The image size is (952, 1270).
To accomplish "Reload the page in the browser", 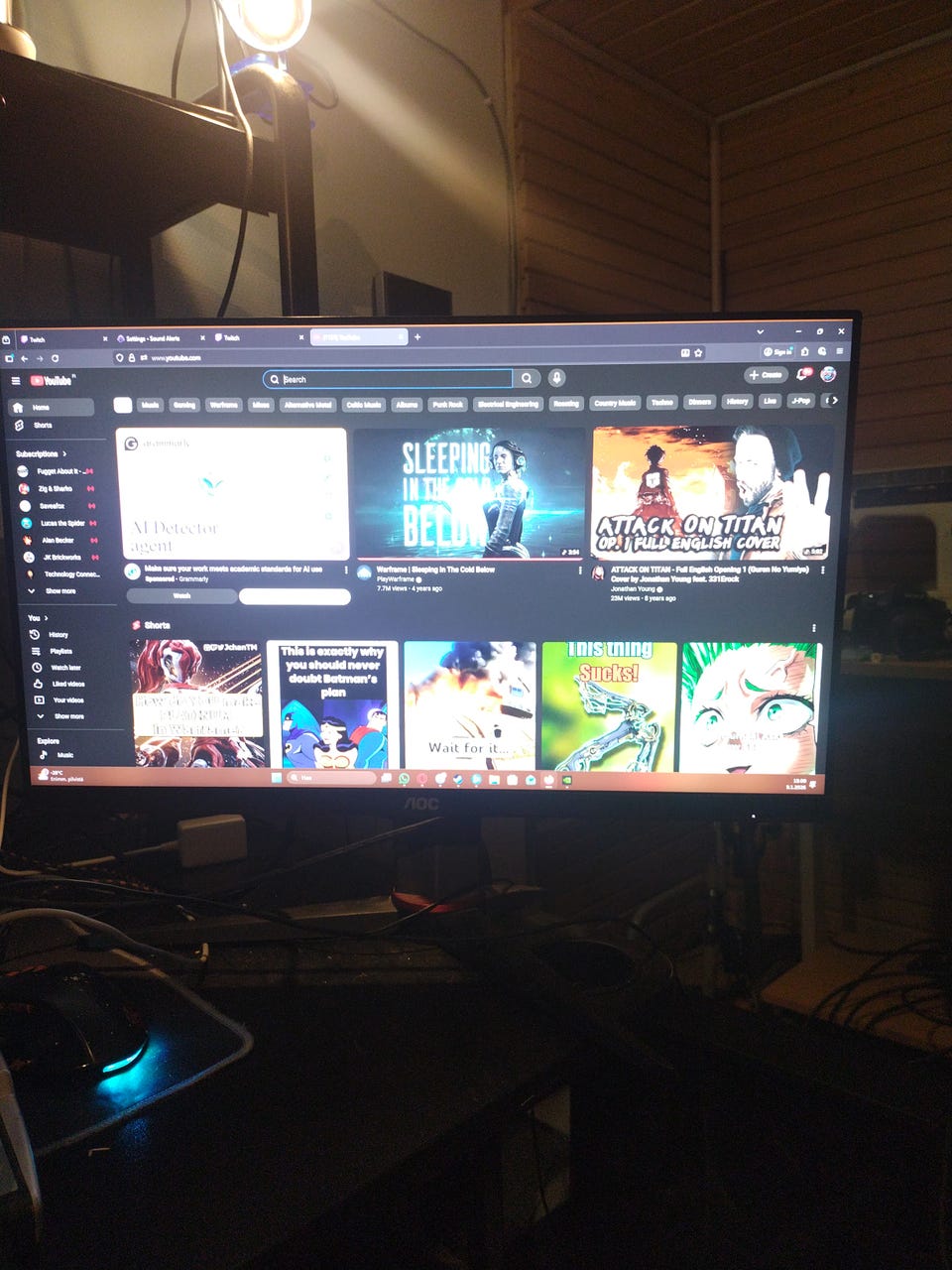I will [x=56, y=358].
